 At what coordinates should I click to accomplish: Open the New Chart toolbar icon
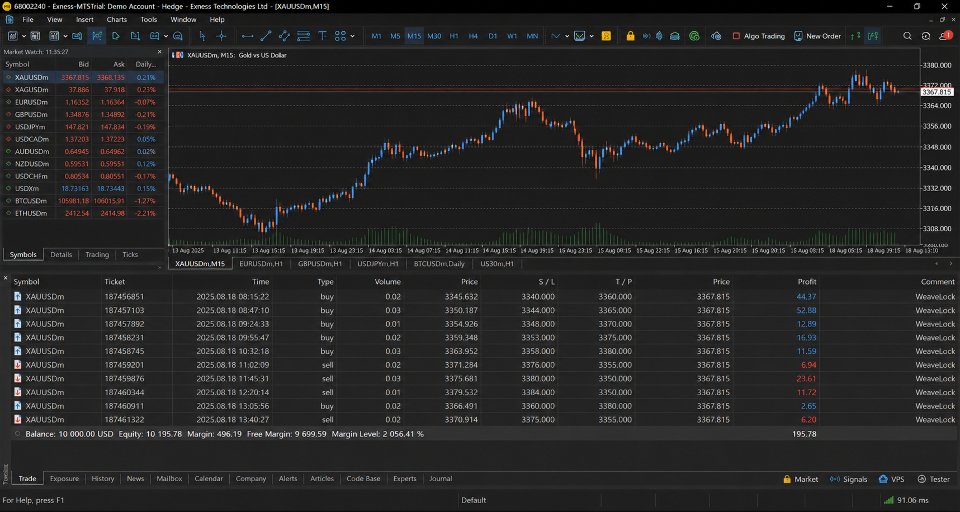click(x=12, y=36)
